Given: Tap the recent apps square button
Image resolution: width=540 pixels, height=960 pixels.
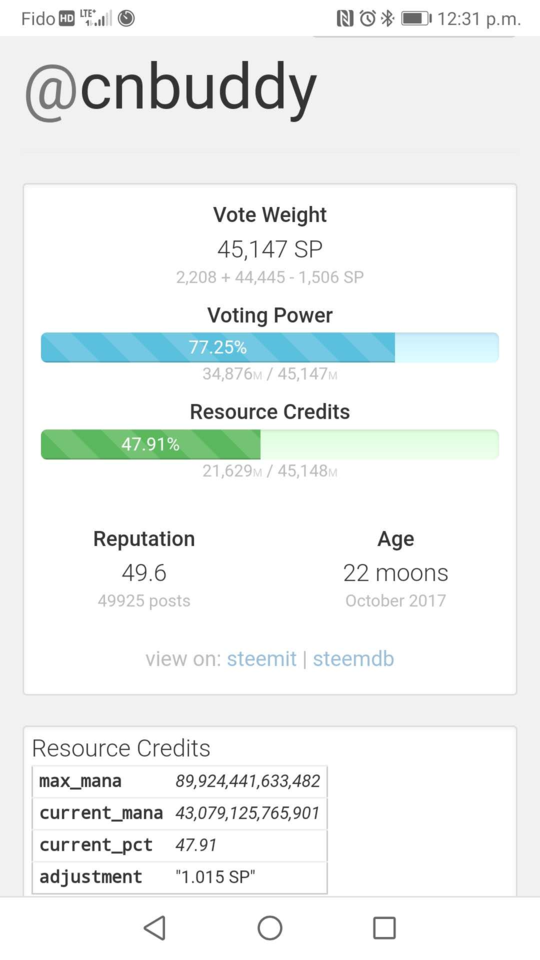Looking at the screenshot, I should point(384,928).
